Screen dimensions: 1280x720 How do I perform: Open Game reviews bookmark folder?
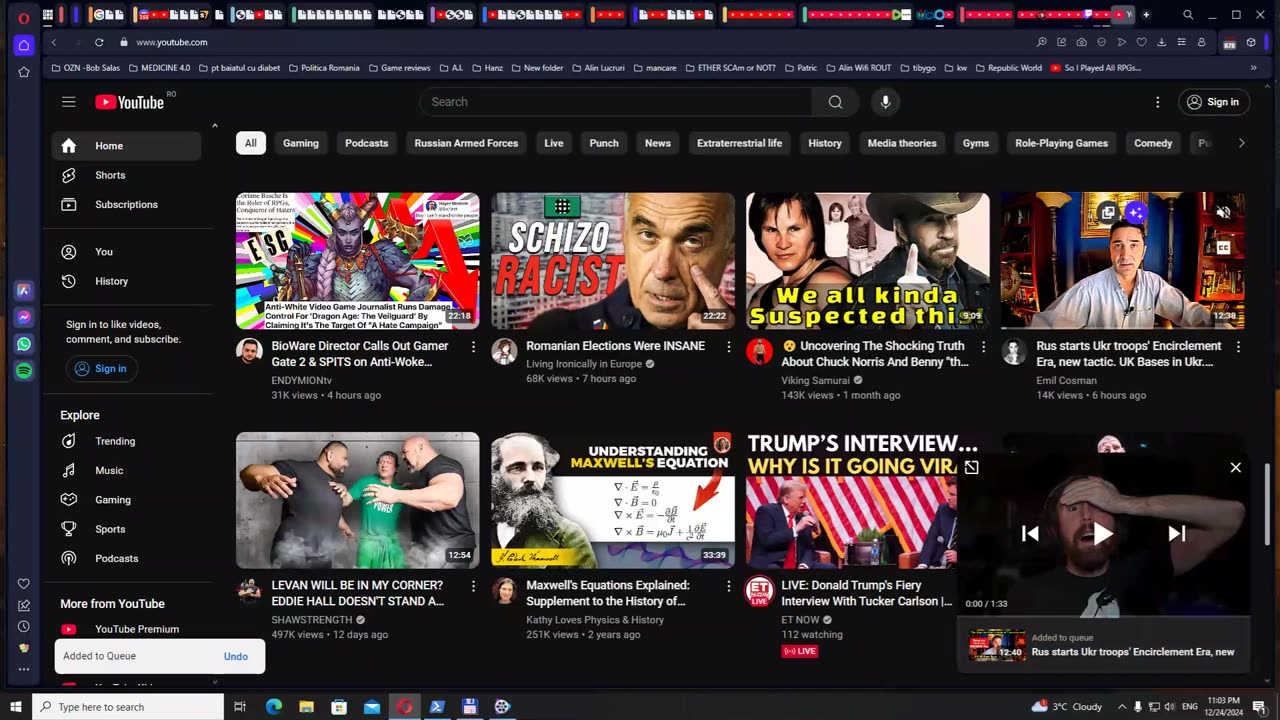coord(399,68)
